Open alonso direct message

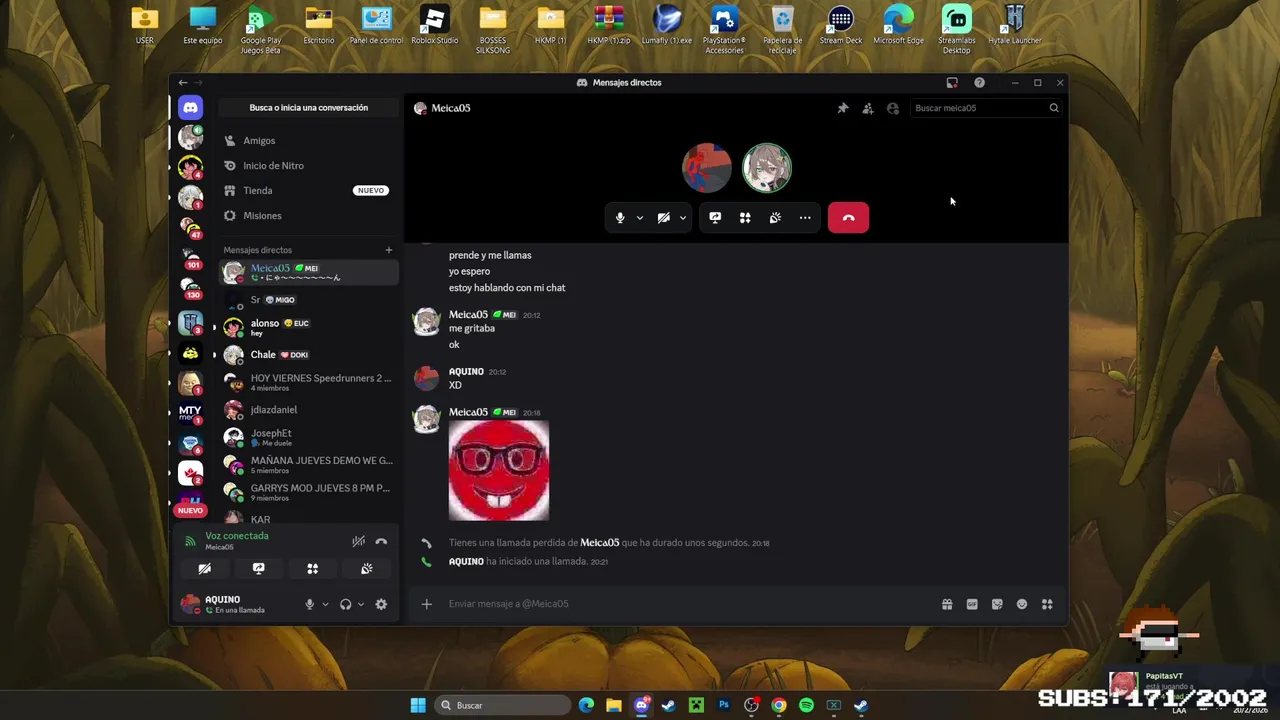pyautogui.click(x=308, y=327)
